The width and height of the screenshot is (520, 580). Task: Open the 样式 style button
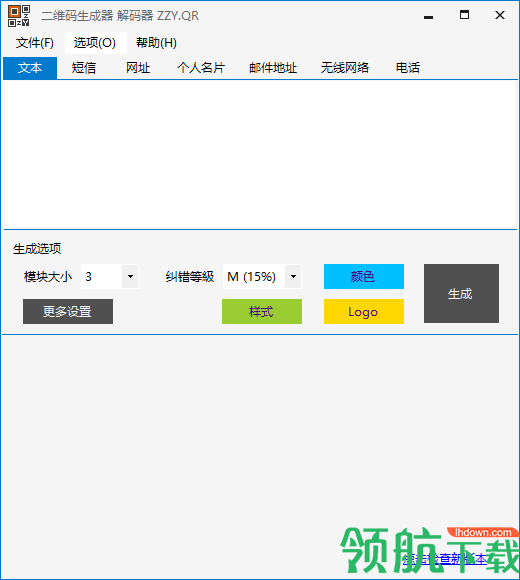[x=262, y=311]
